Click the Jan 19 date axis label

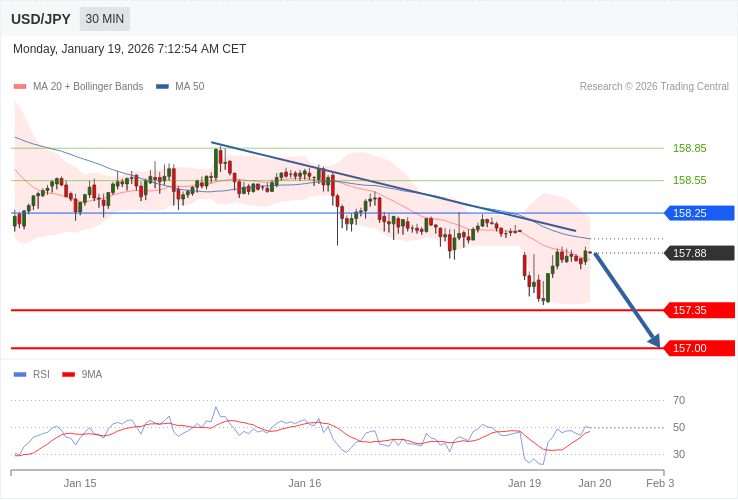click(x=524, y=483)
